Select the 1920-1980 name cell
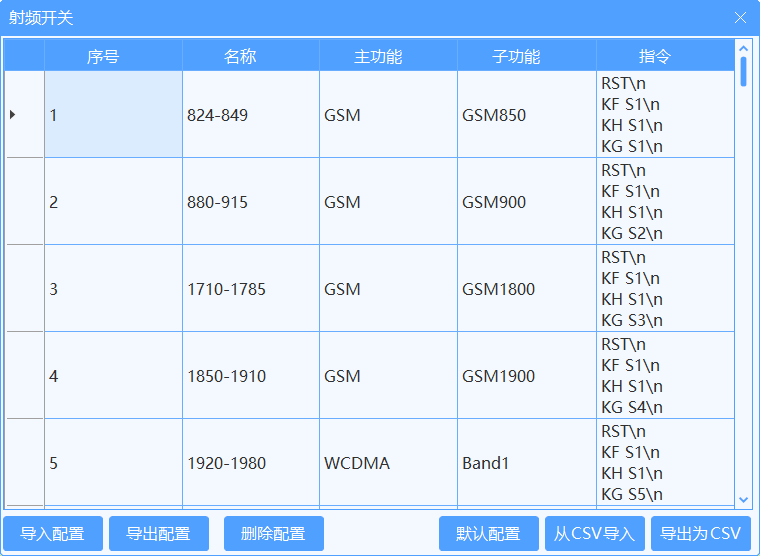Viewport: 760px width, 556px height. (x=251, y=462)
